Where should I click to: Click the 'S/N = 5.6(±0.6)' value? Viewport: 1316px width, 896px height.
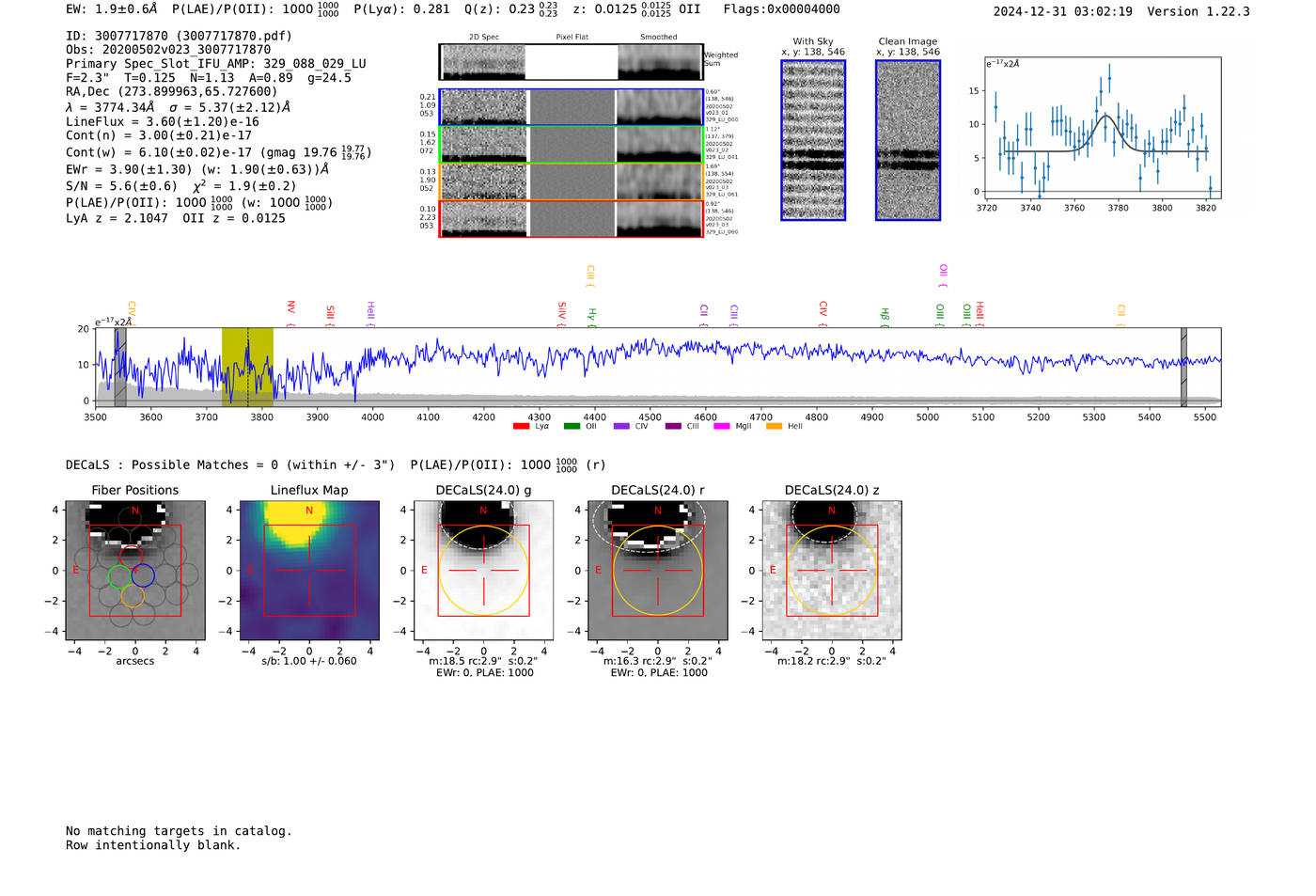coord(121,186)
